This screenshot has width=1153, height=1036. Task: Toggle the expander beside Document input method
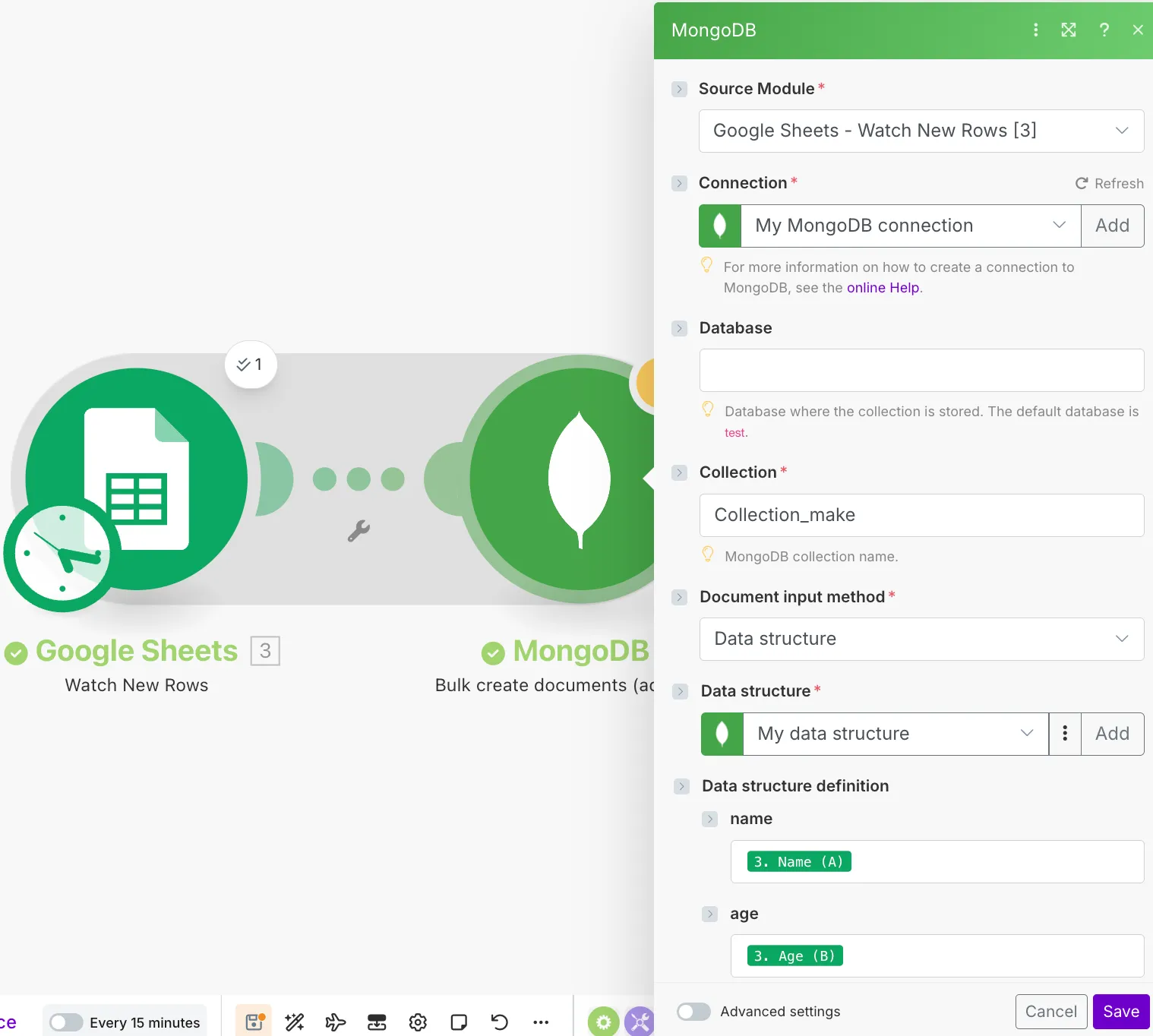pyautogui.click(x=680, y=597)
